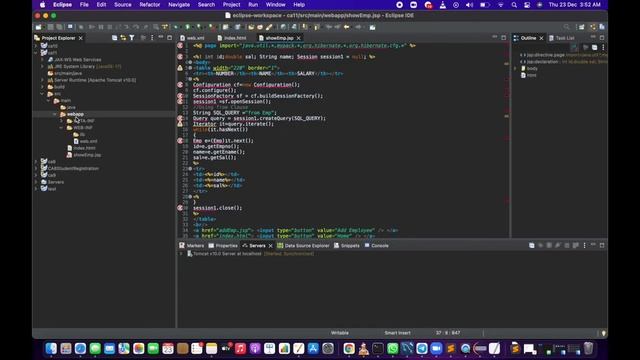Maximize the Project Explorer view

[169, 38]
